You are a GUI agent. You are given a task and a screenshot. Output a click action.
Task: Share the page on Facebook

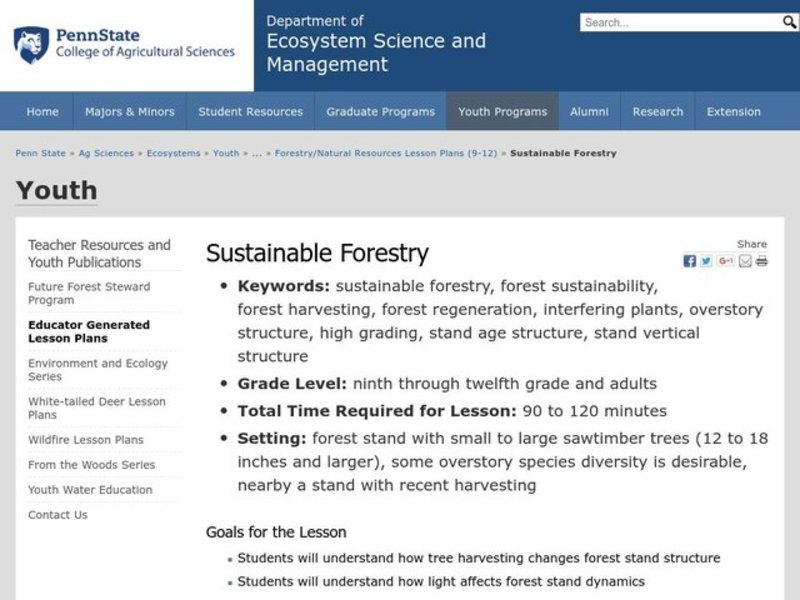689,261
